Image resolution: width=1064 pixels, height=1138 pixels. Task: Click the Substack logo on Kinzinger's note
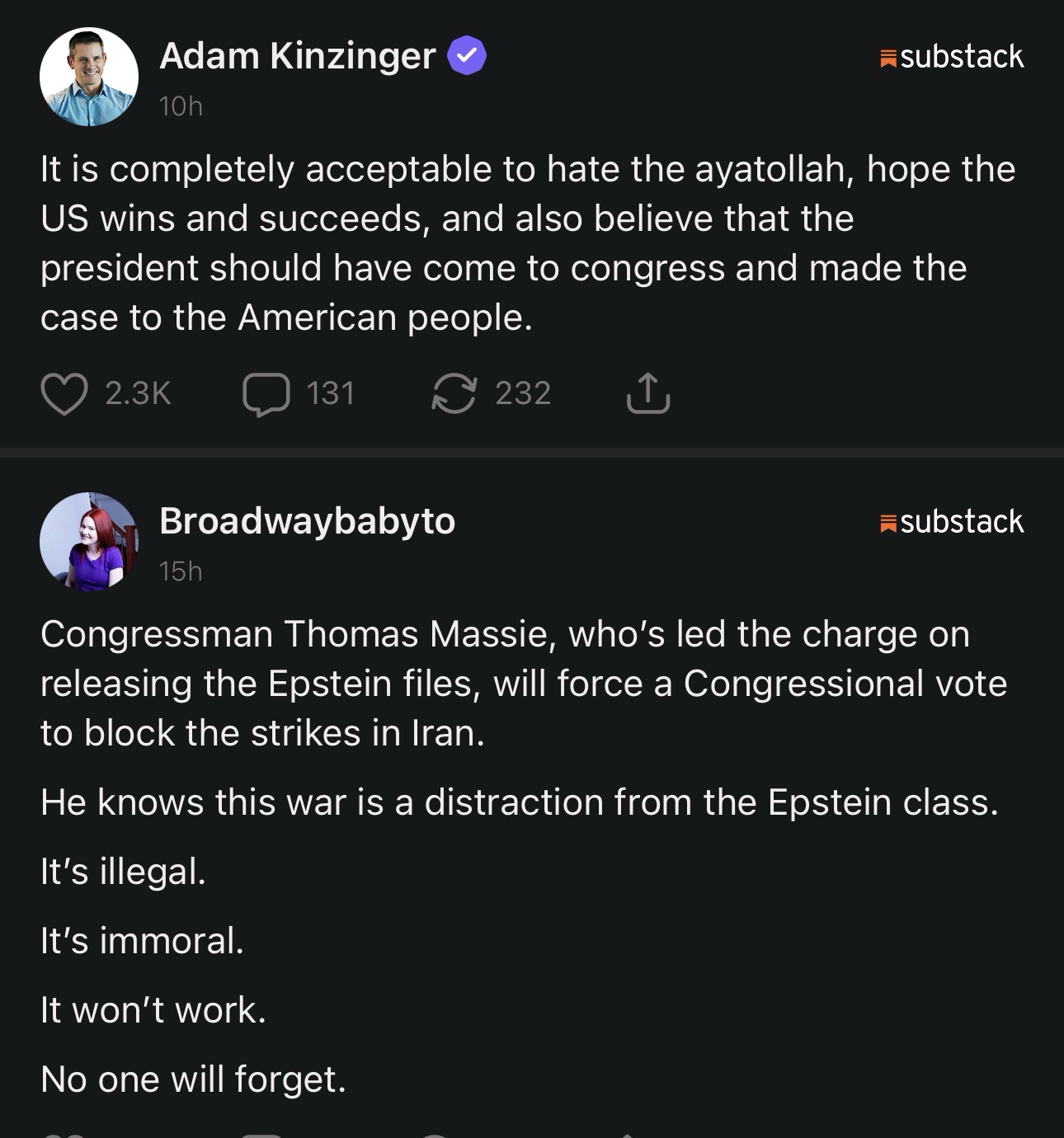tap(953, 57)
